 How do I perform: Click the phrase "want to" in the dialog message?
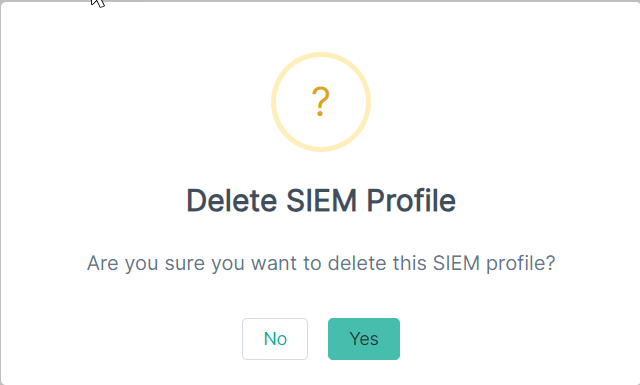(286, 263)
